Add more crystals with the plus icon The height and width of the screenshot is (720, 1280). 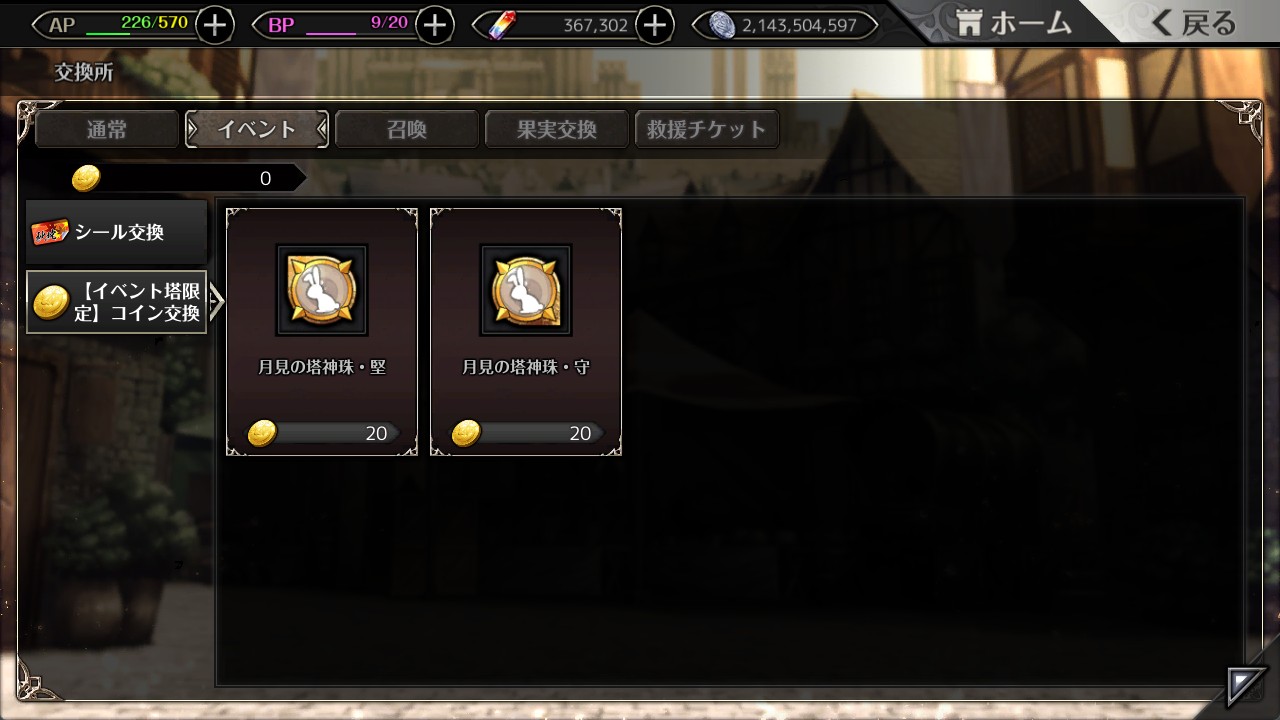coord(654,25)
